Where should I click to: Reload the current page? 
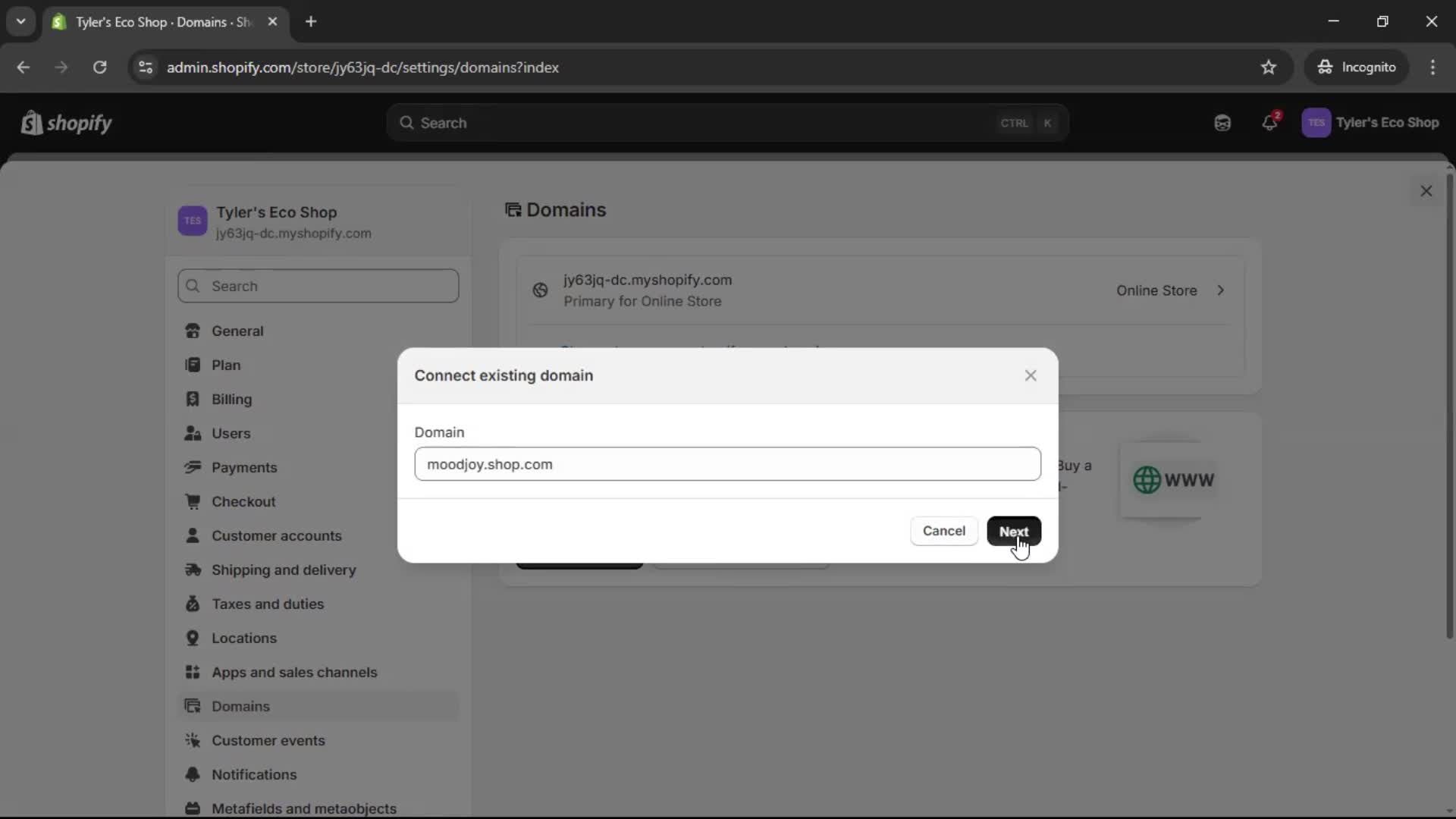click(x=99, y=67)
